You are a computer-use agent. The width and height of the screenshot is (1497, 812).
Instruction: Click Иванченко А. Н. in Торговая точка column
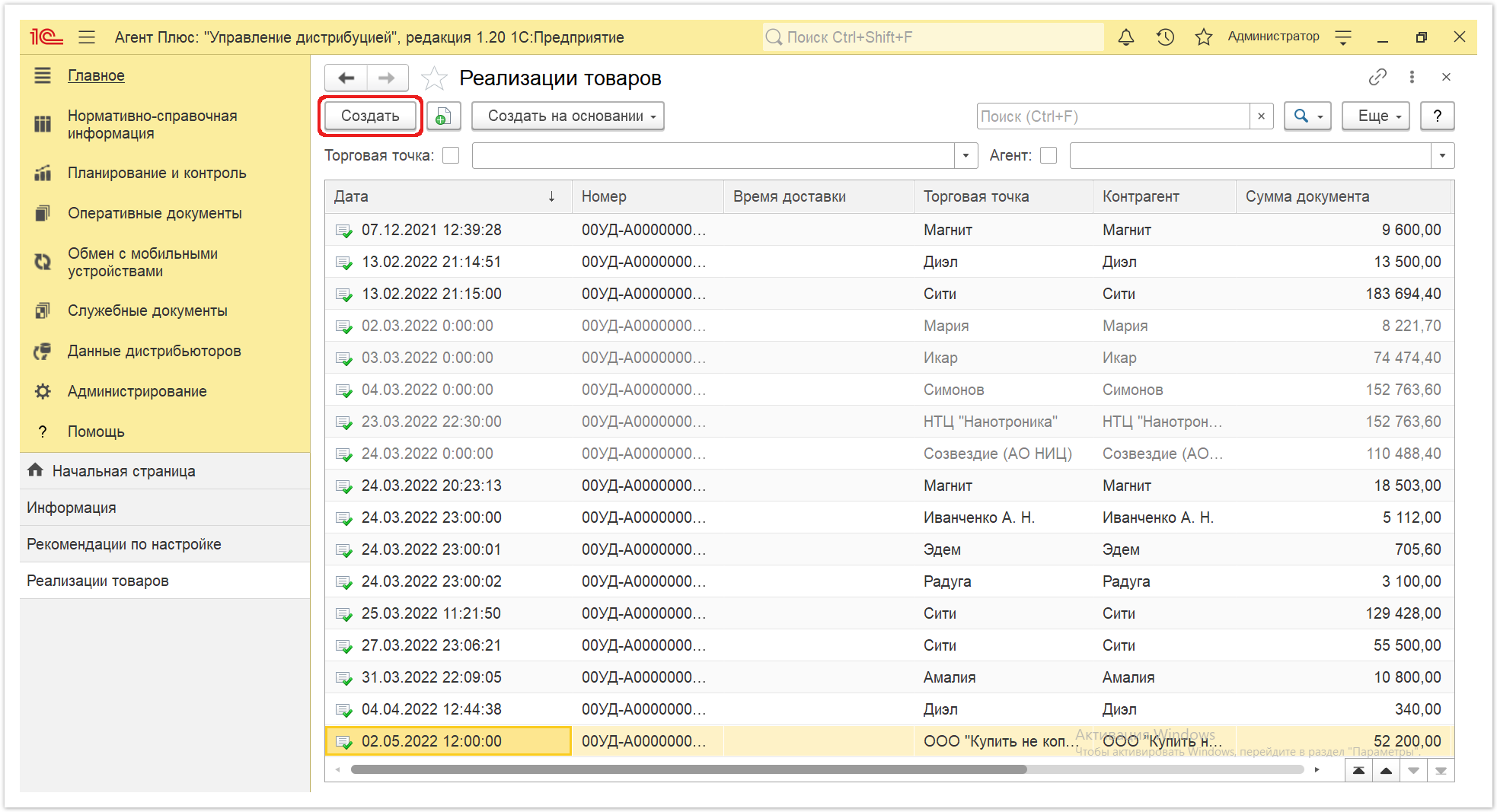coord(978,517)
